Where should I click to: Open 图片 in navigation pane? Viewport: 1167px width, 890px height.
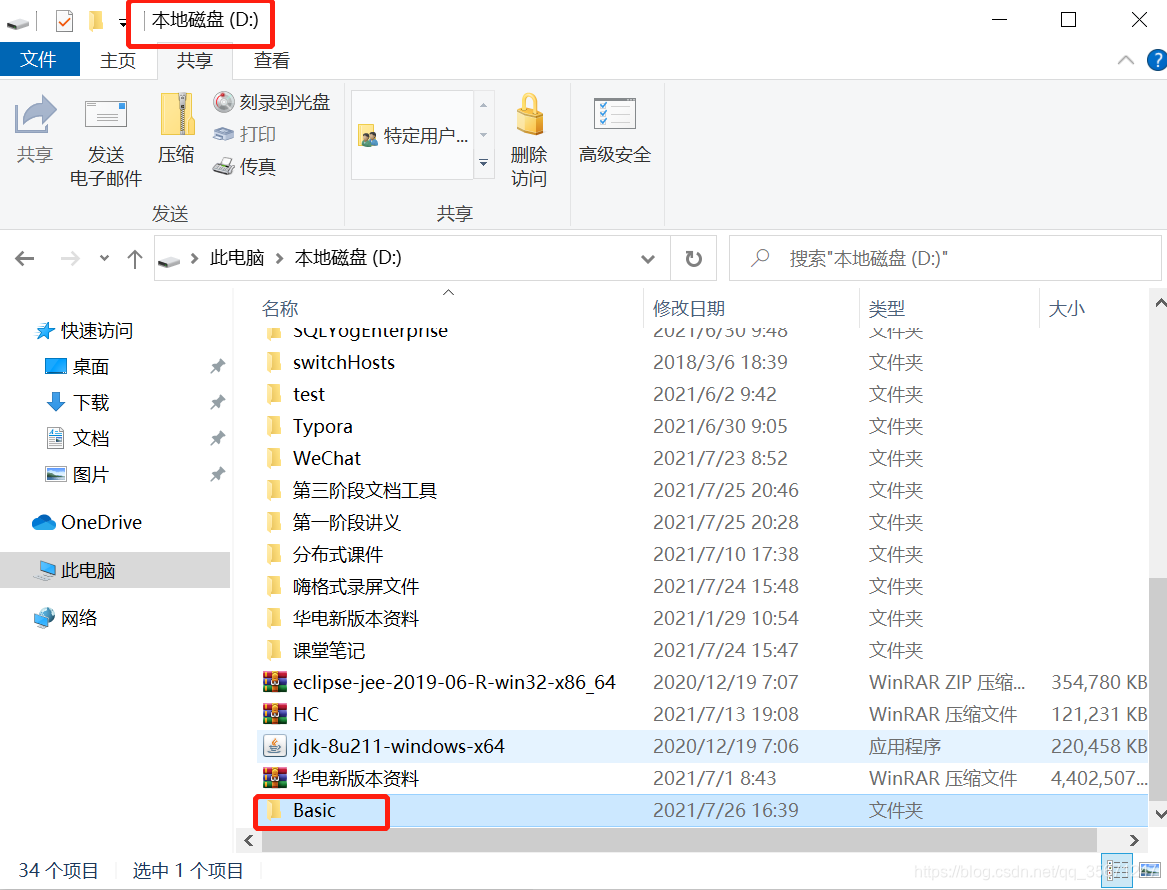coord(91,475)
